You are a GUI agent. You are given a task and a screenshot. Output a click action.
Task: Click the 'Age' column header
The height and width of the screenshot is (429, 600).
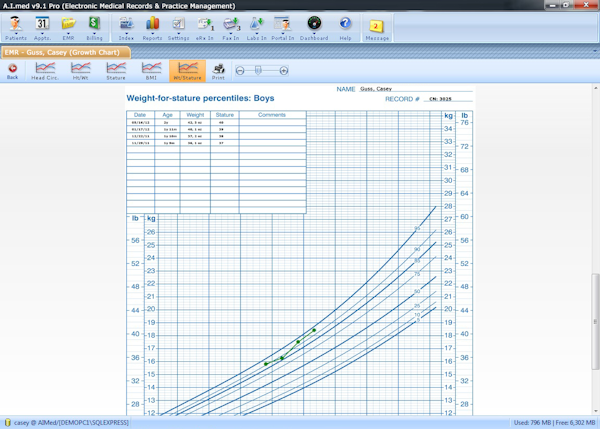(167, 115)
